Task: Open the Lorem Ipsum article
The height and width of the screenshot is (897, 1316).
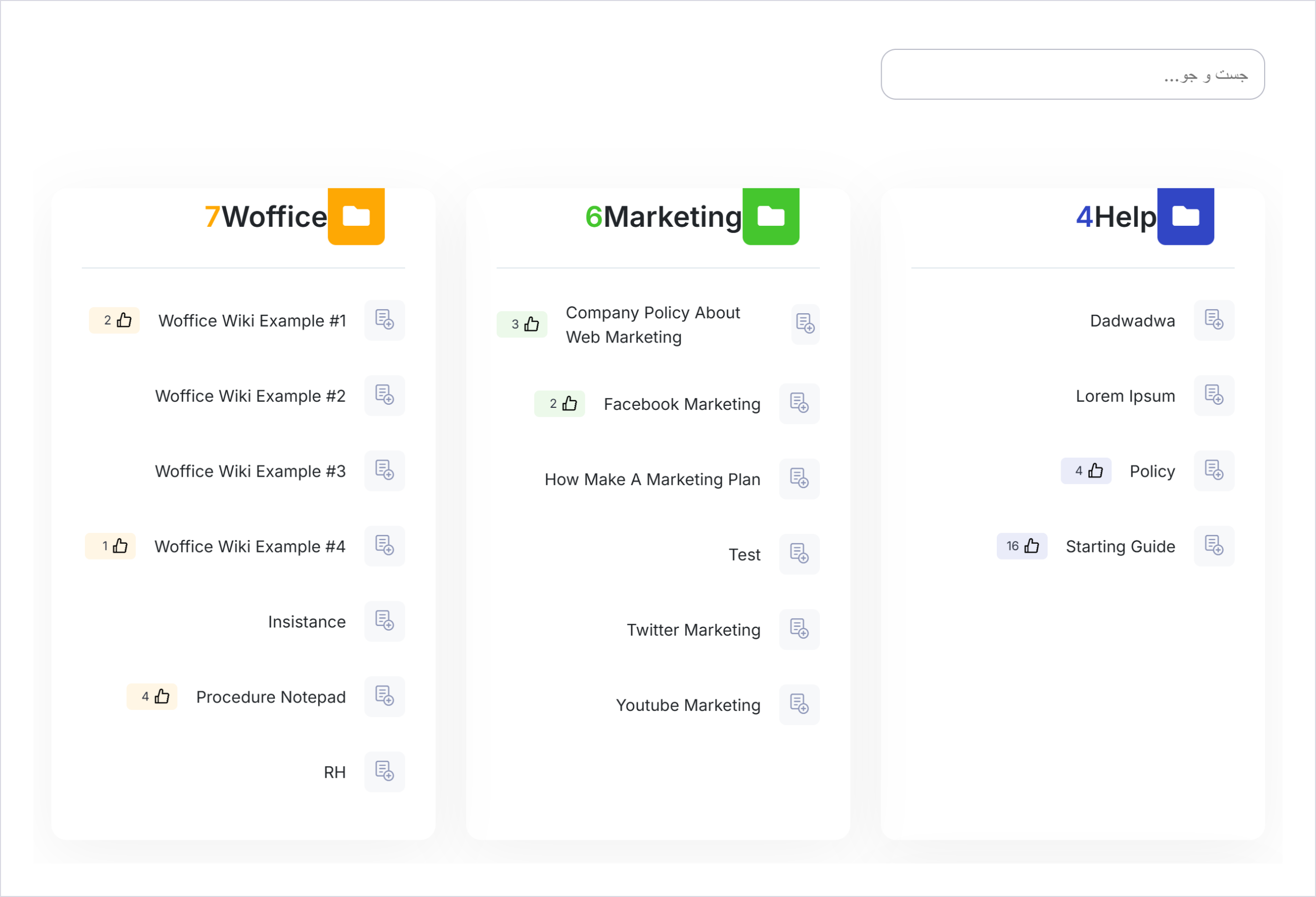Action: click(x=1125, y=396)
